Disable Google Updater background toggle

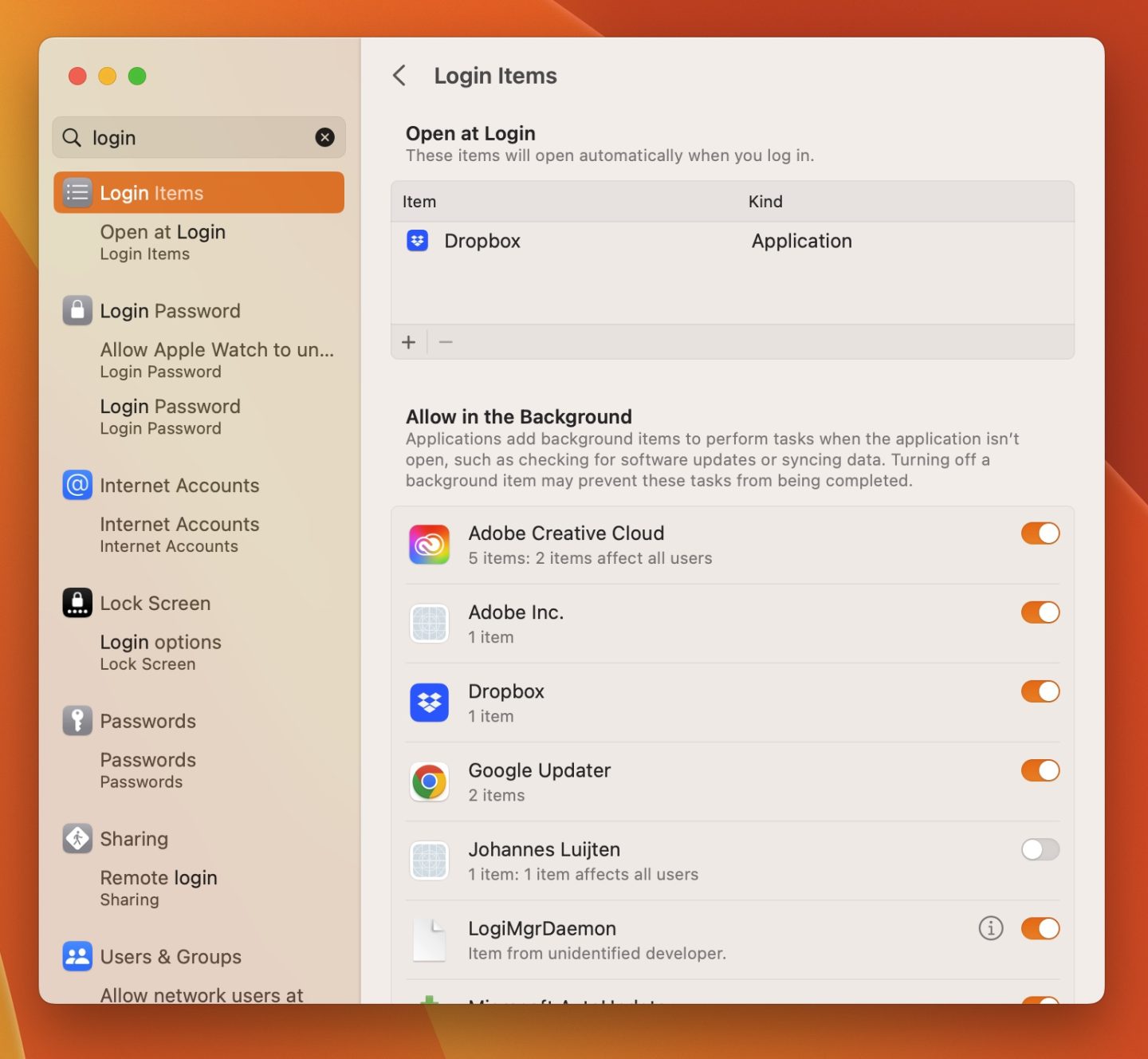tap(1040, 770)
